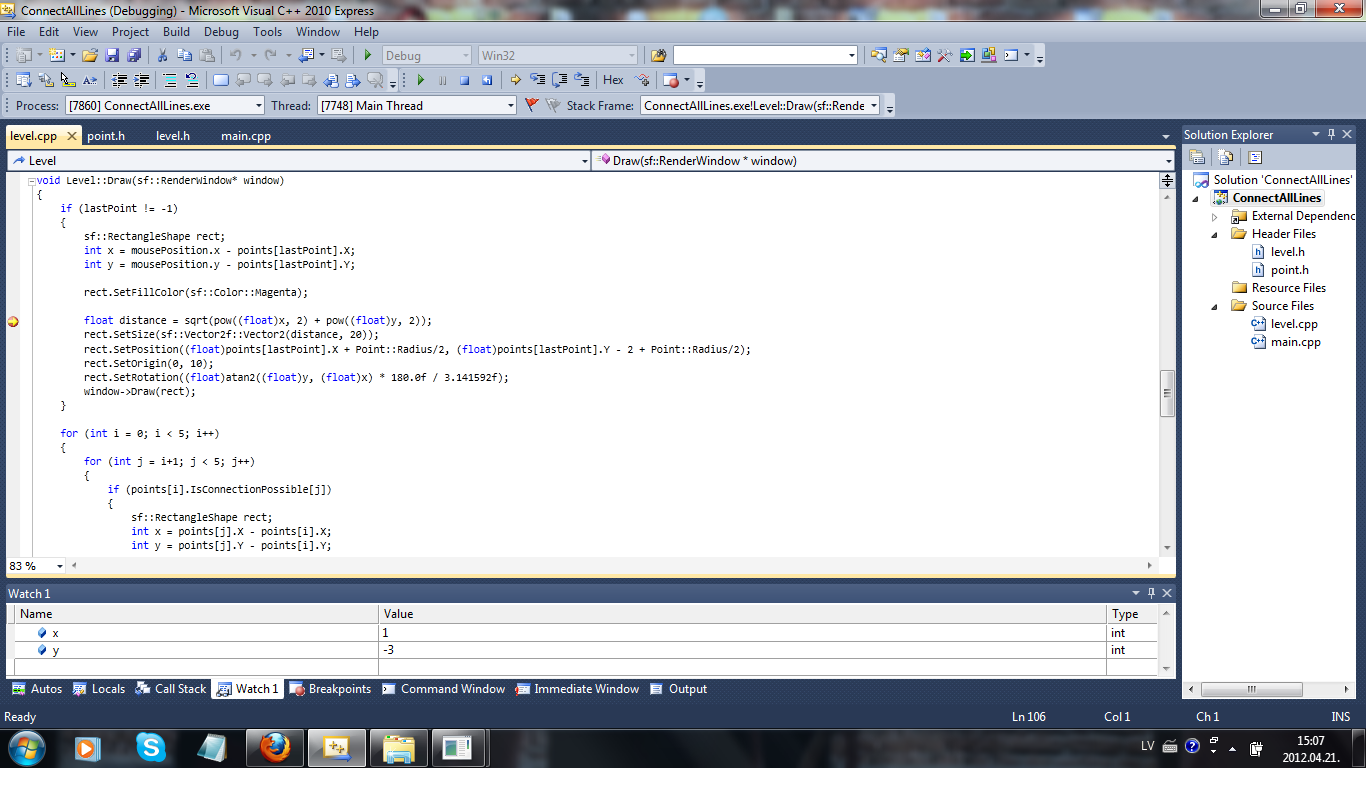Click the Skype icon in the taskbar
The width and height of the screenshot is (1366, 800).
coord(151,747)
